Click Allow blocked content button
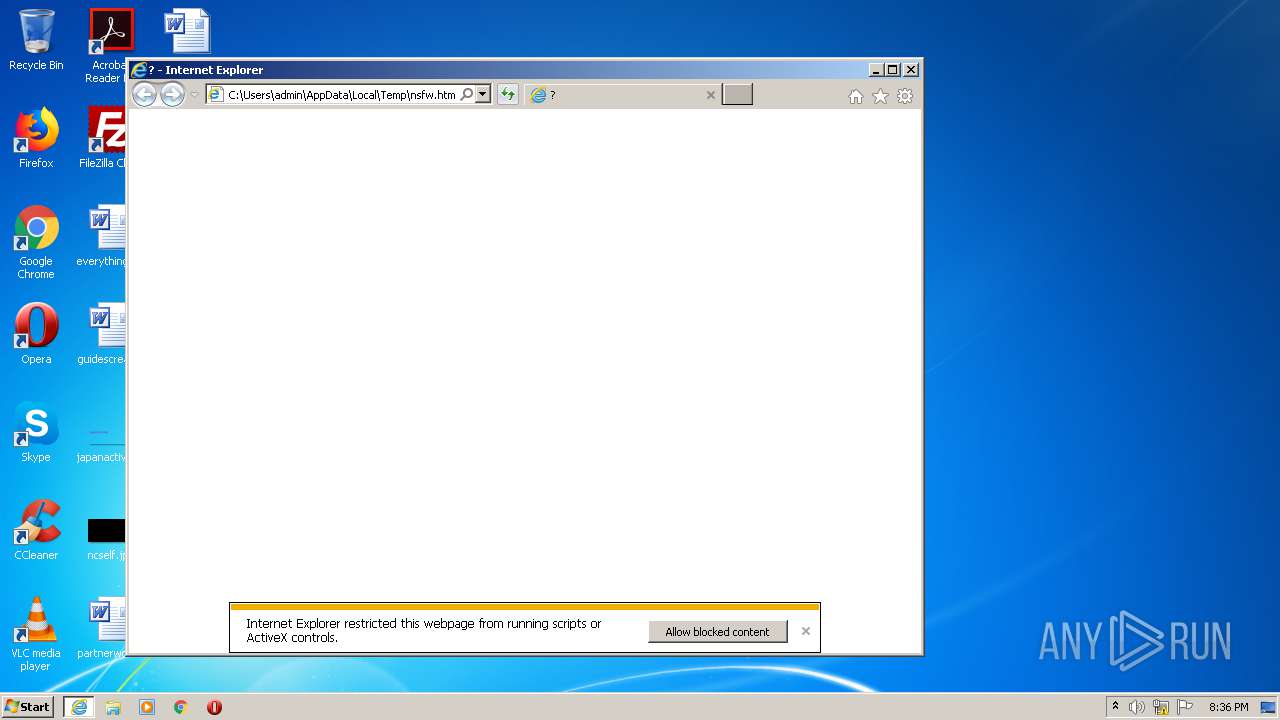Screen dimensions: 1280x720 coord(718,632)
